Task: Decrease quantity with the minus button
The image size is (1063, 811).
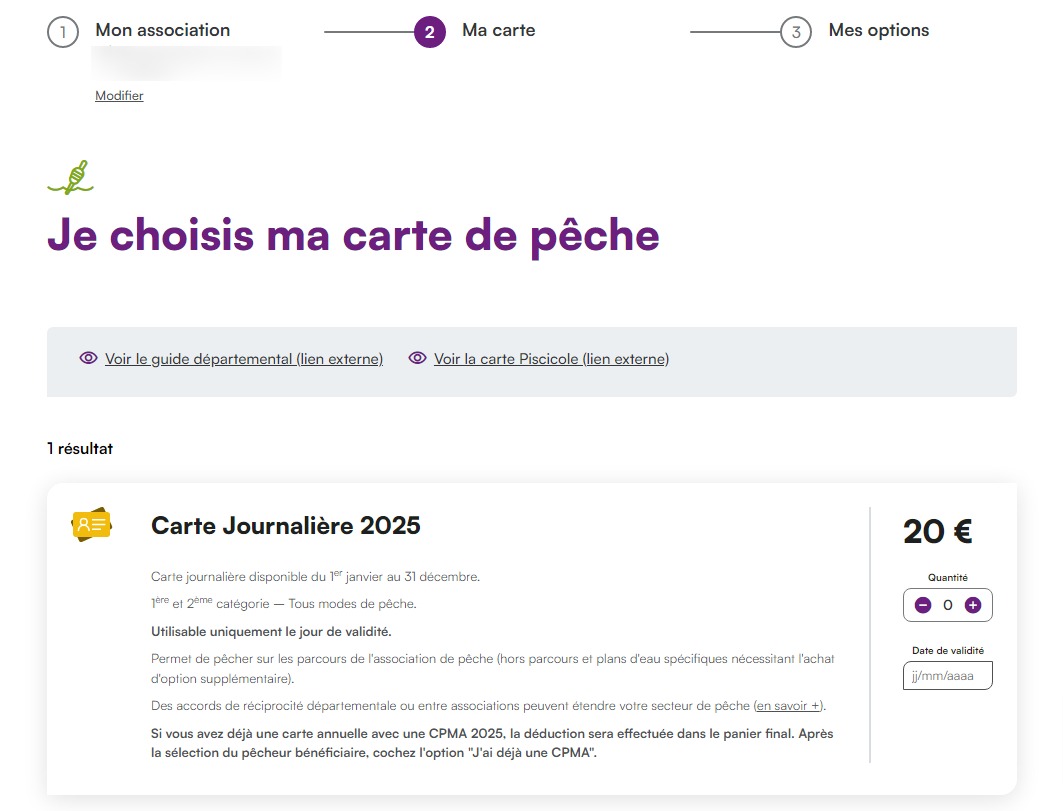Action: pyautogui.click(x=923, y=605)
